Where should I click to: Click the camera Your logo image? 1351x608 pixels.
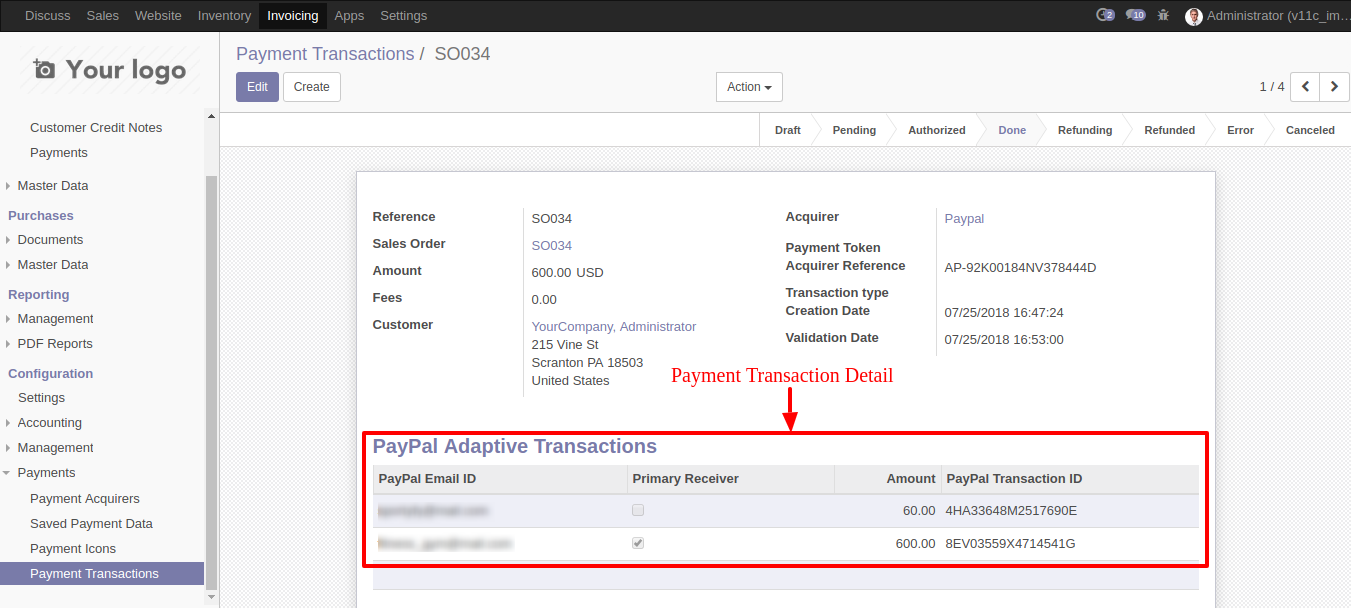click(109, 70)
